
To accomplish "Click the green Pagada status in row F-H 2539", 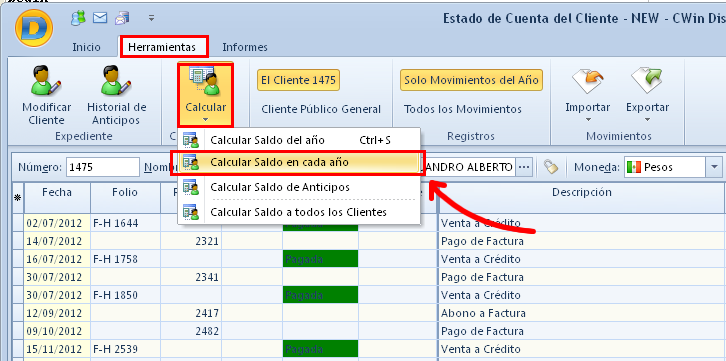I will 320,349.
